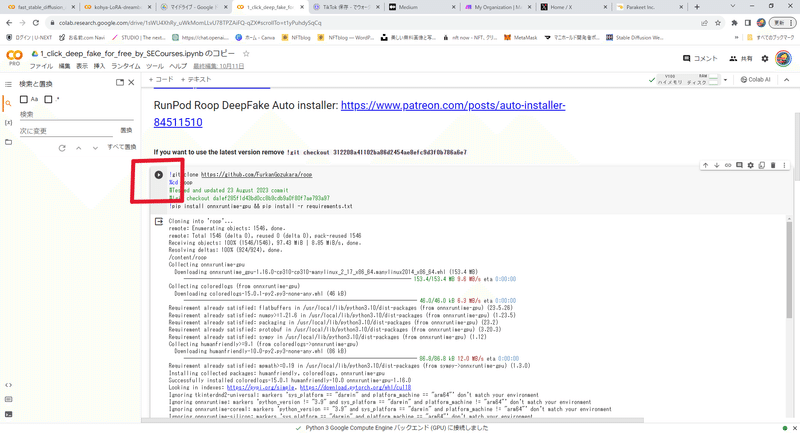Switch to the Home / X browser tab
The width and height of the screenshot is (800, 433).
click(x=573, y=7)
